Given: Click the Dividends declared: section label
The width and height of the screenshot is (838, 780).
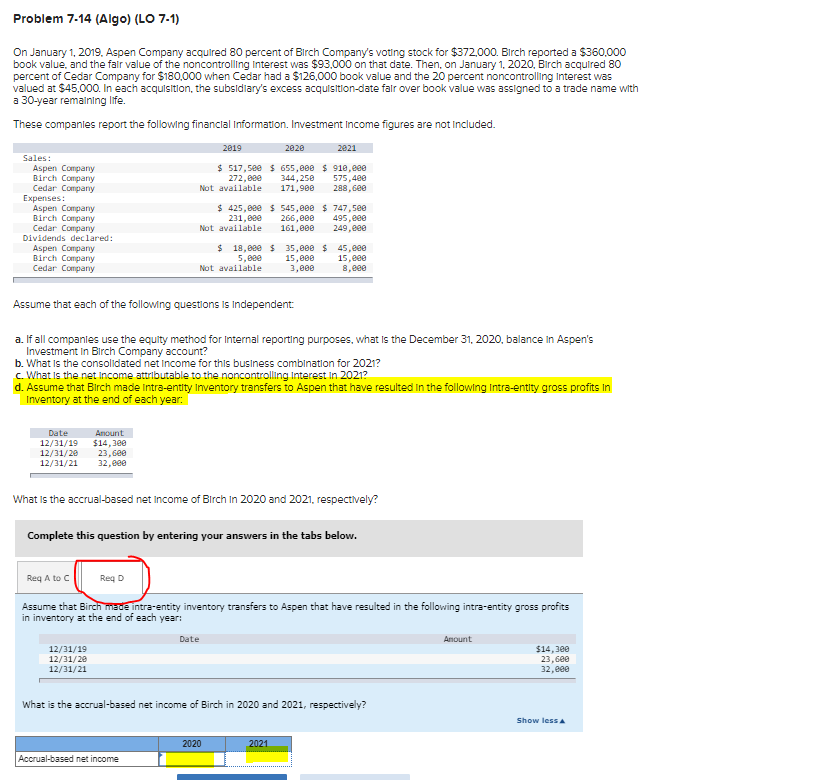Looking at the screenshot, I should (x=68, y=238).
